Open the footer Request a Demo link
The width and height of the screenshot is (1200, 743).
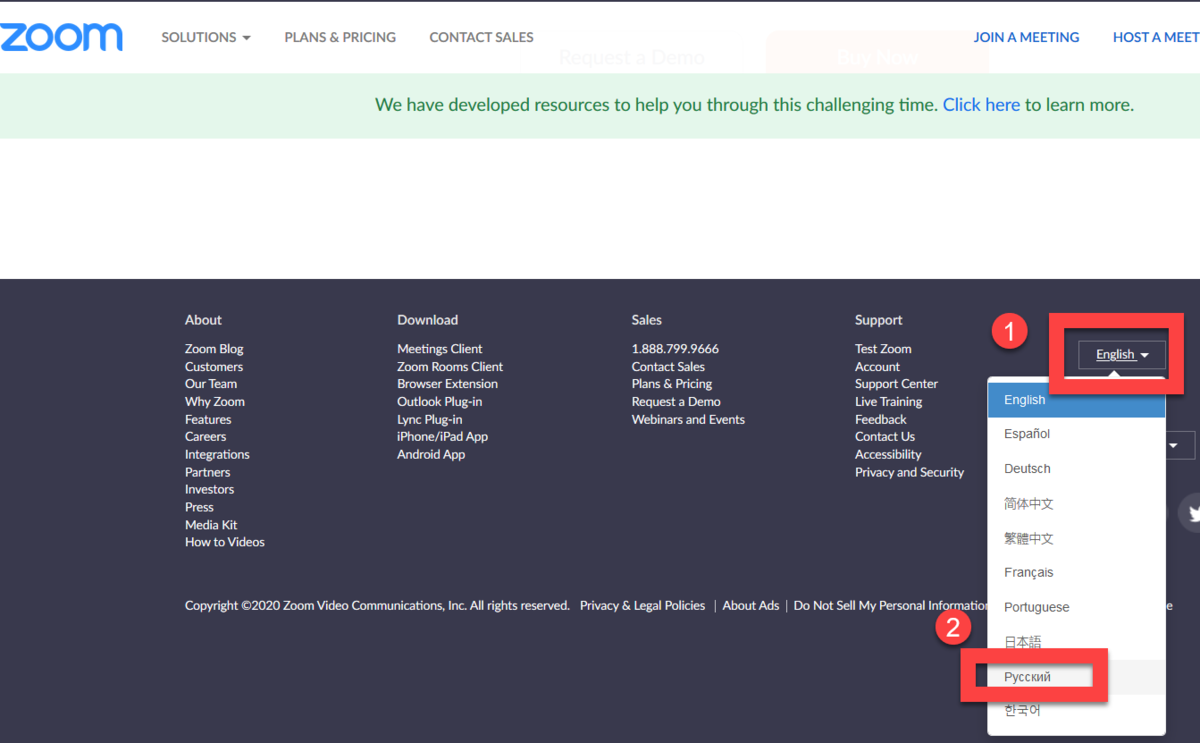[x=676, y=402]
